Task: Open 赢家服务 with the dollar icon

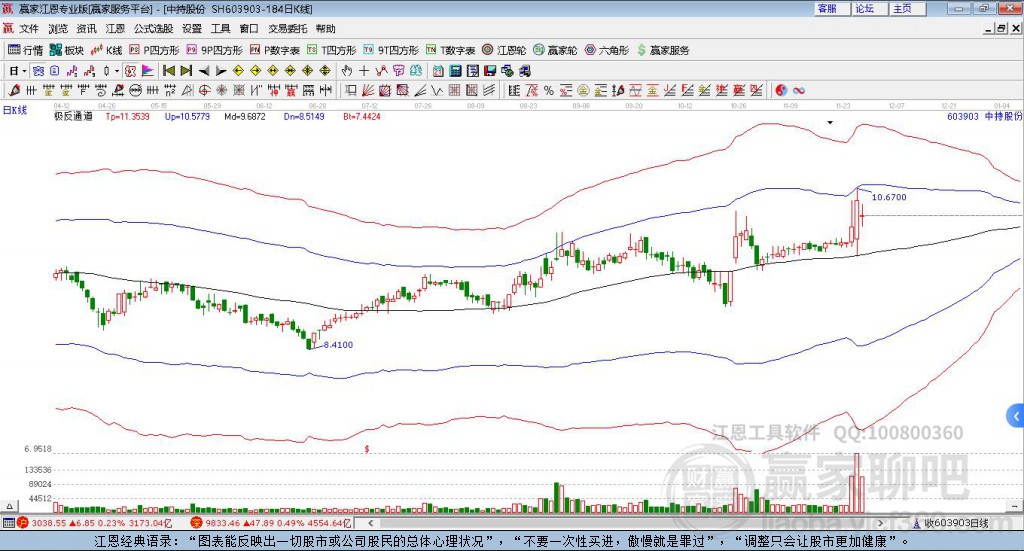Action: (662, 50)
